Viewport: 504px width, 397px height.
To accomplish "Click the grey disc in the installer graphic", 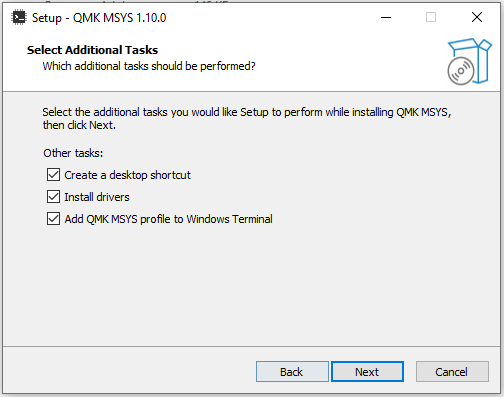I will 461,71.
